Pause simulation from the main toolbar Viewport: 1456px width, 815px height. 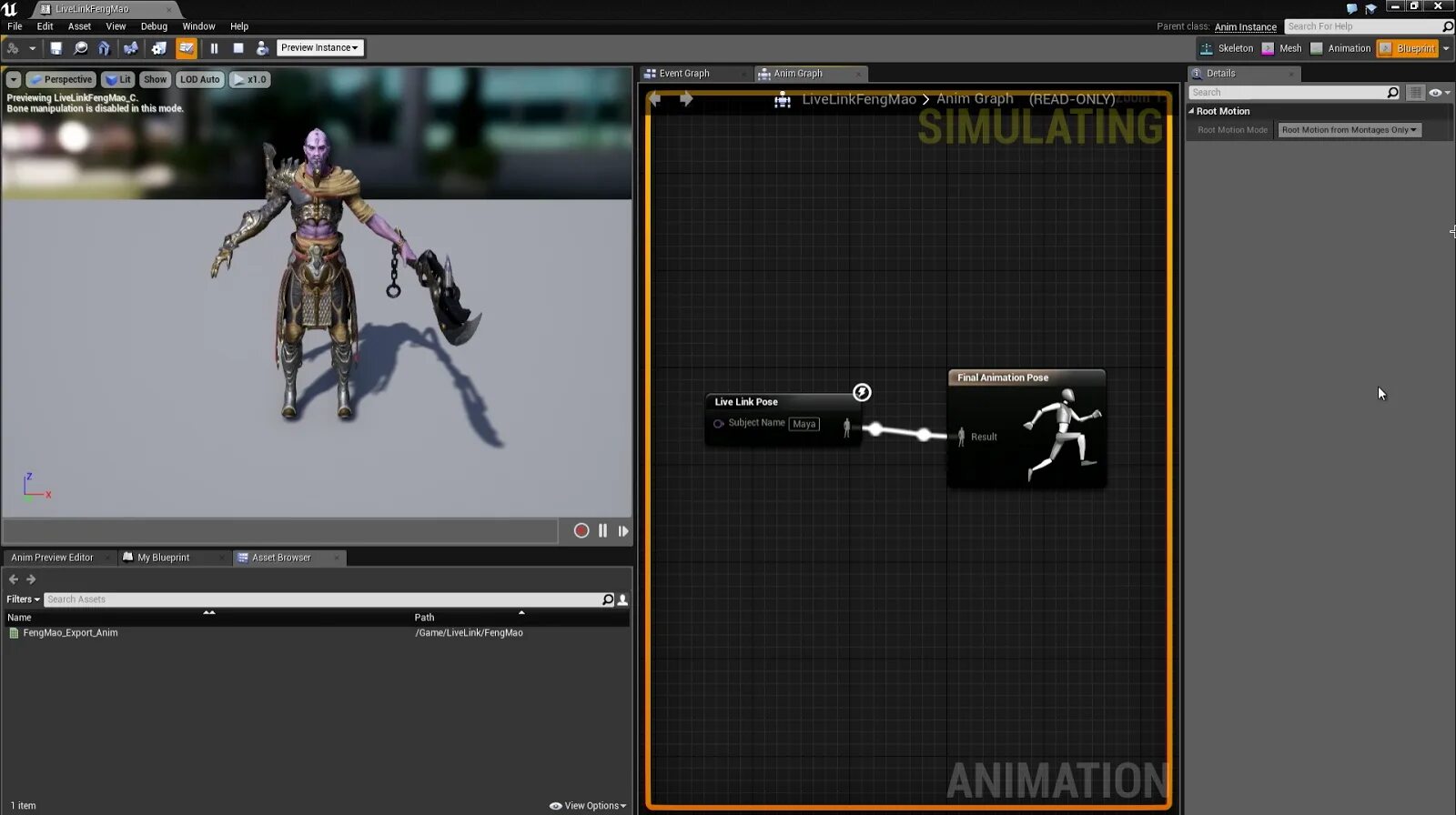point(214,48)
